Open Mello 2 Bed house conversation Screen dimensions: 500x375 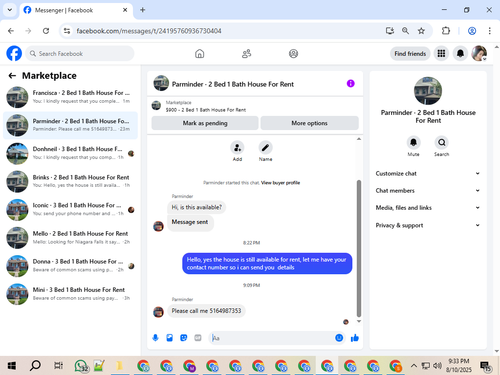pyautogui.click(x=70, y=238)
